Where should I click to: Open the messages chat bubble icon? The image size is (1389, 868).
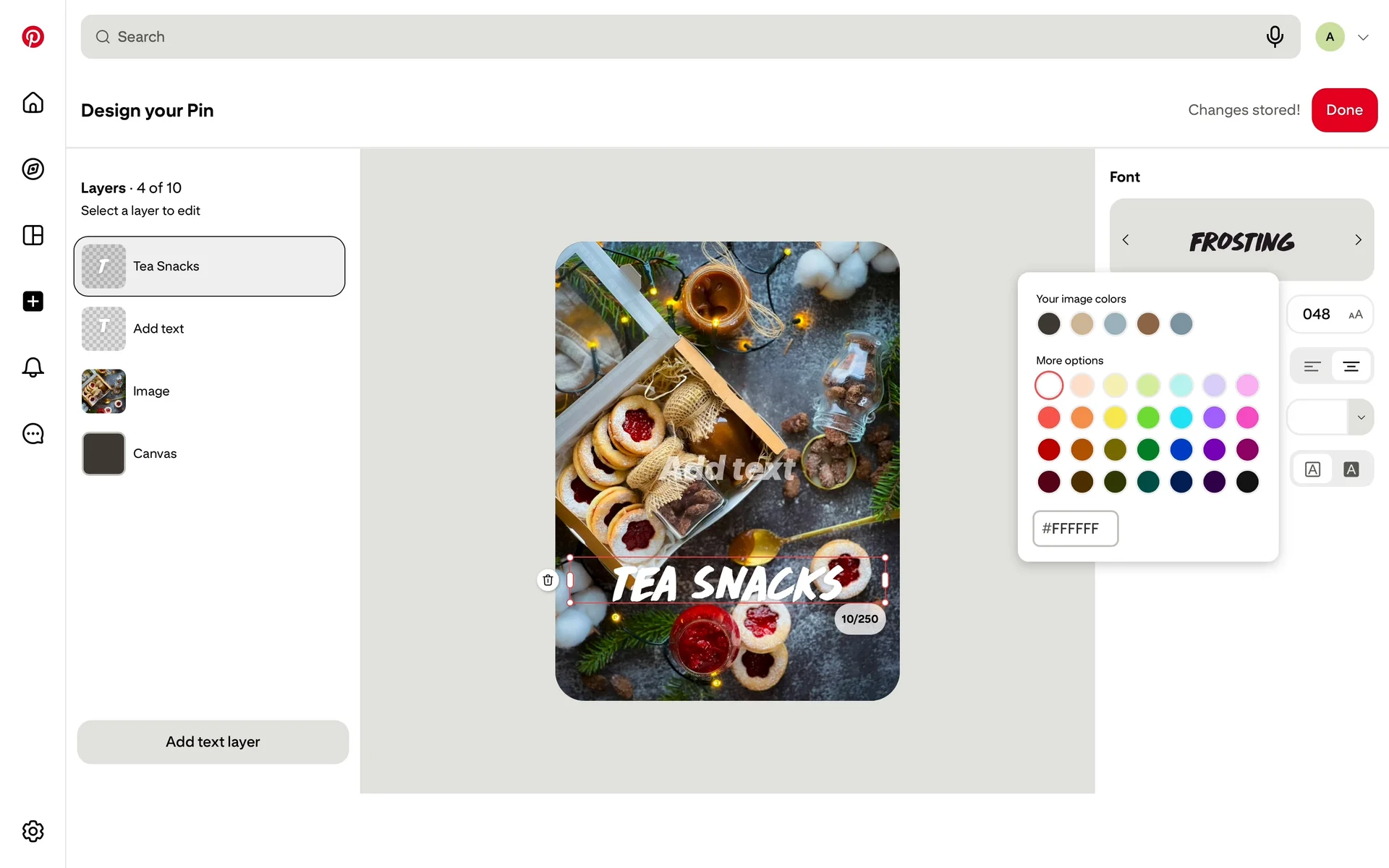tap(33, 434)
